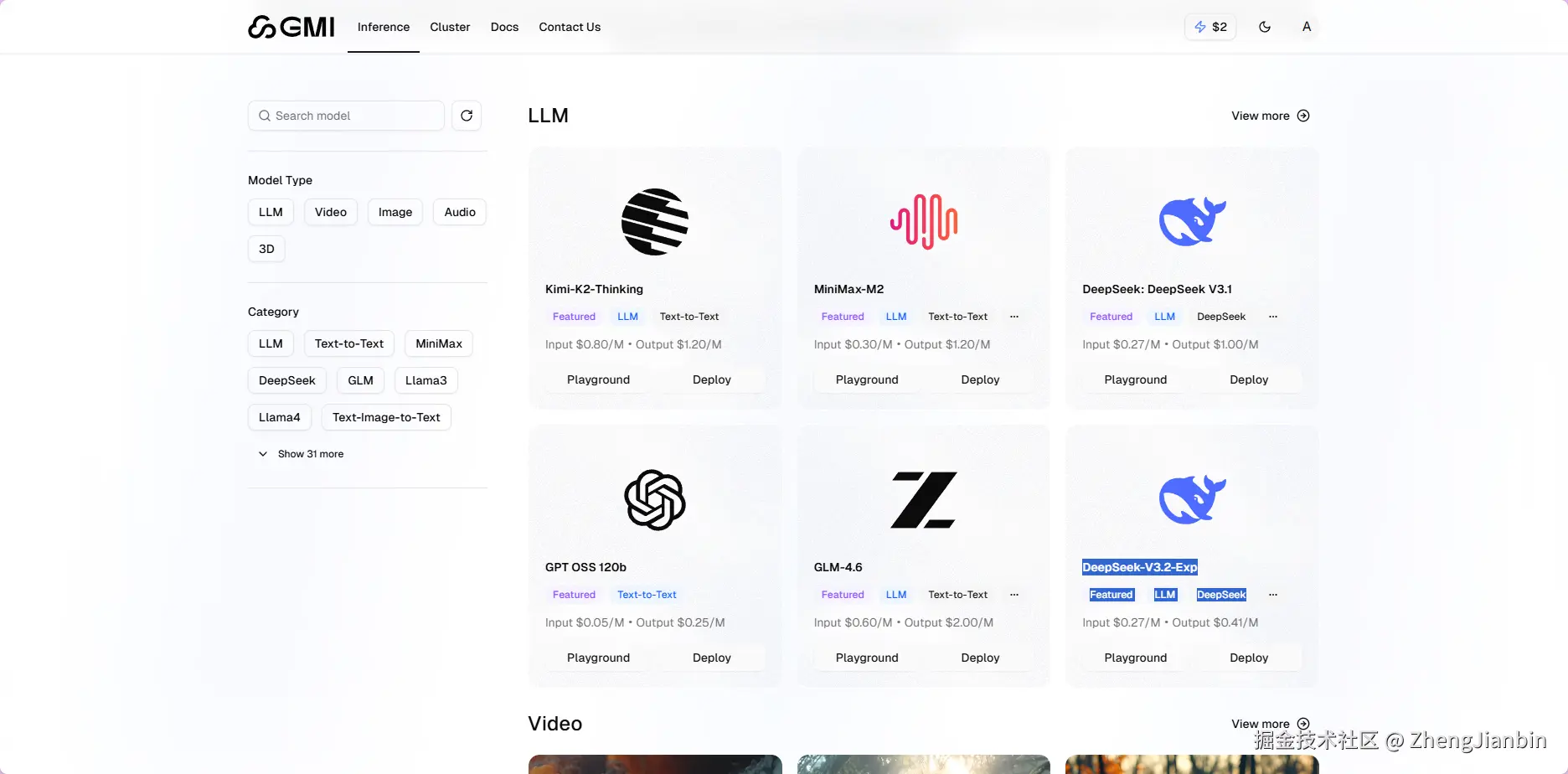
Task: Click the GLM-4.6 Z logo
Action: click(x=924, y=500)
